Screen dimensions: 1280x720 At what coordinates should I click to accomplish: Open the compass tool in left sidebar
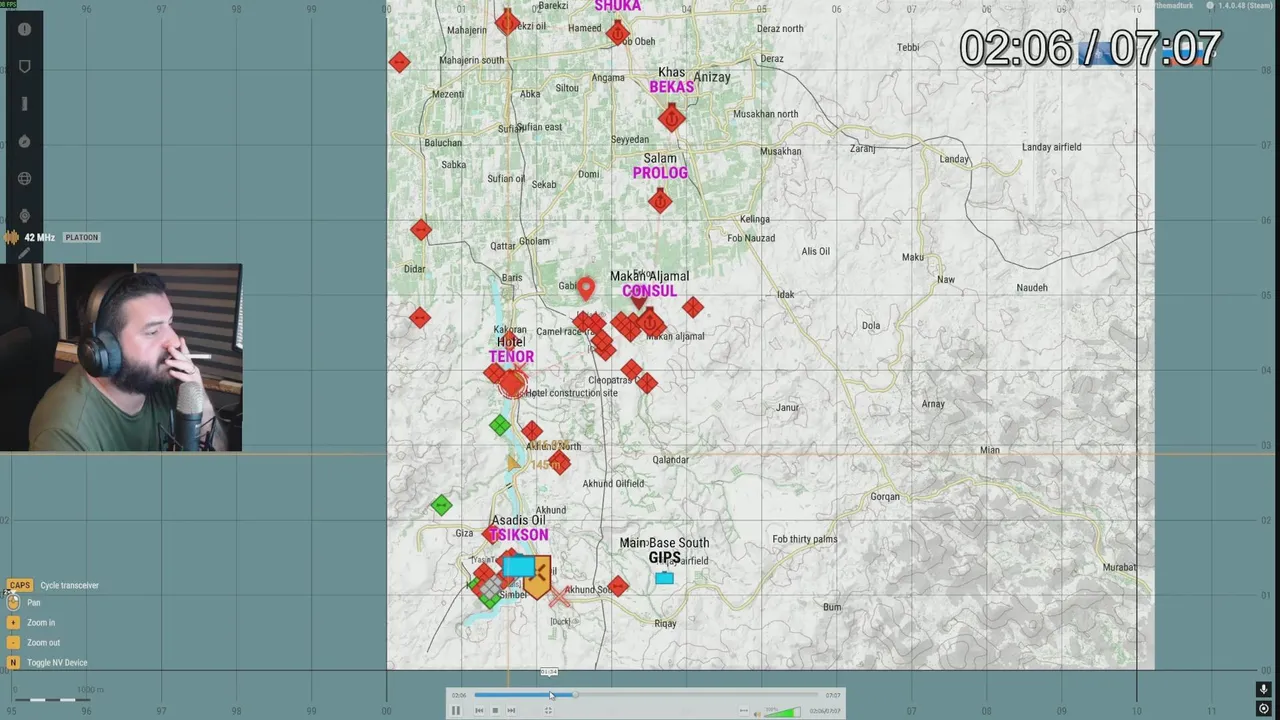pyautogui.click(x=24, y=141)
